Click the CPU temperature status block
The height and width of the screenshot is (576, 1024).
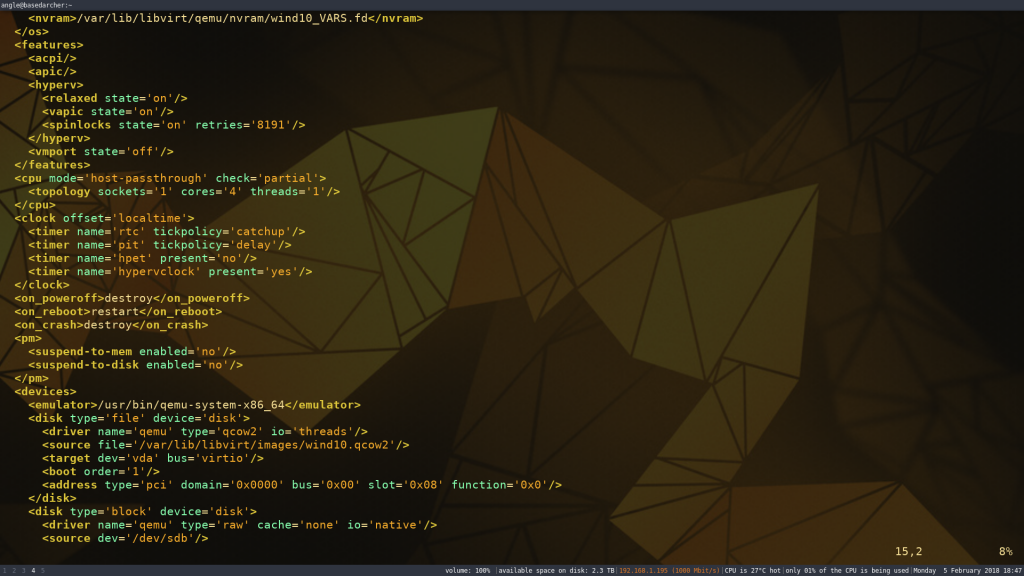tap(753, 571)
